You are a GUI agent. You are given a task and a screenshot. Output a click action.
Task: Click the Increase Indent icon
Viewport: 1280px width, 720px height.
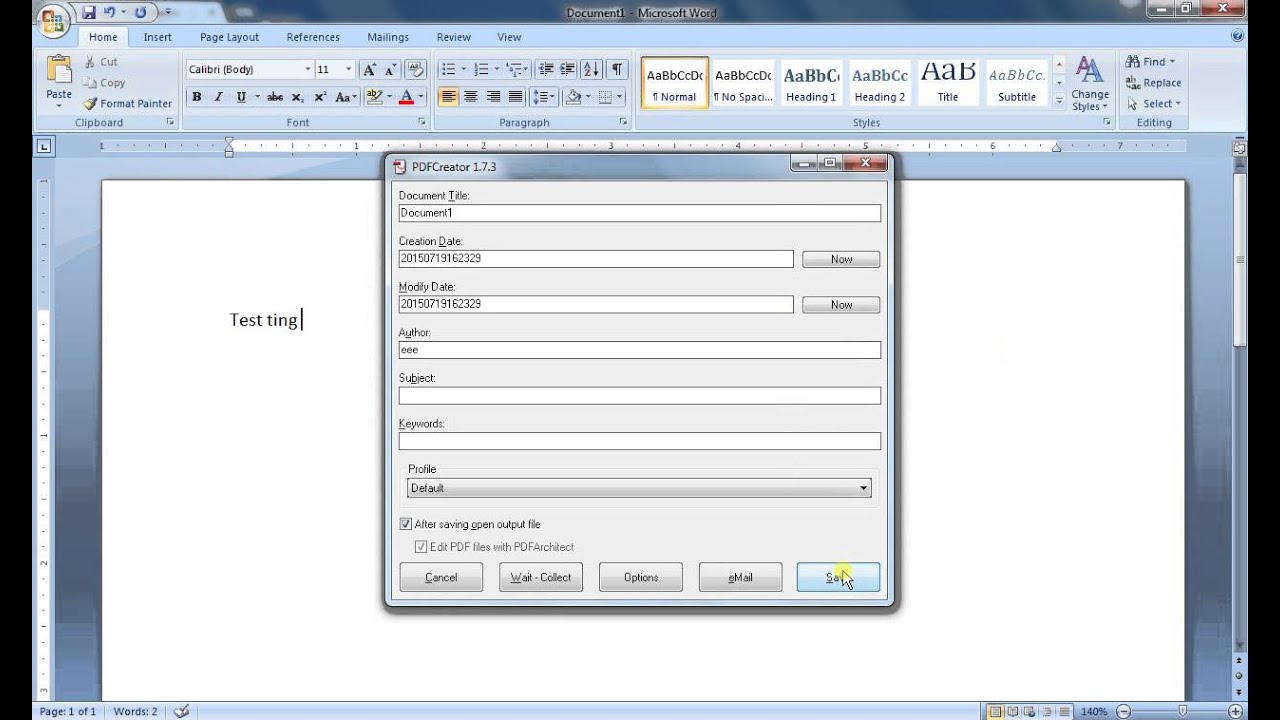point(568,69)
